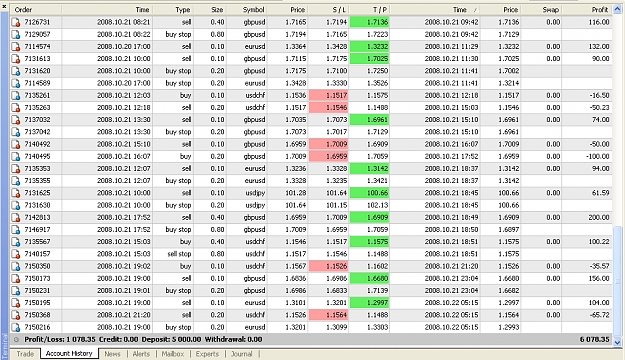The height and width of the screenshot is (360, 625).
Task: Click the order icon for order 7140495
Action: click(16, 156)
